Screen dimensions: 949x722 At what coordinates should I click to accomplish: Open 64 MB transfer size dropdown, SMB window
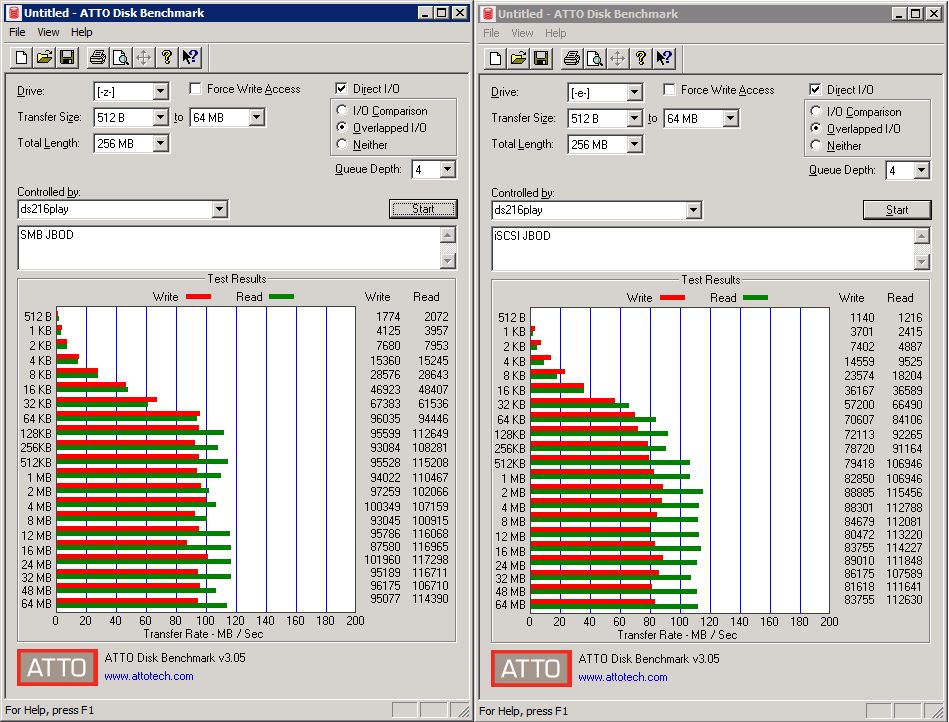tap(257, 117)
